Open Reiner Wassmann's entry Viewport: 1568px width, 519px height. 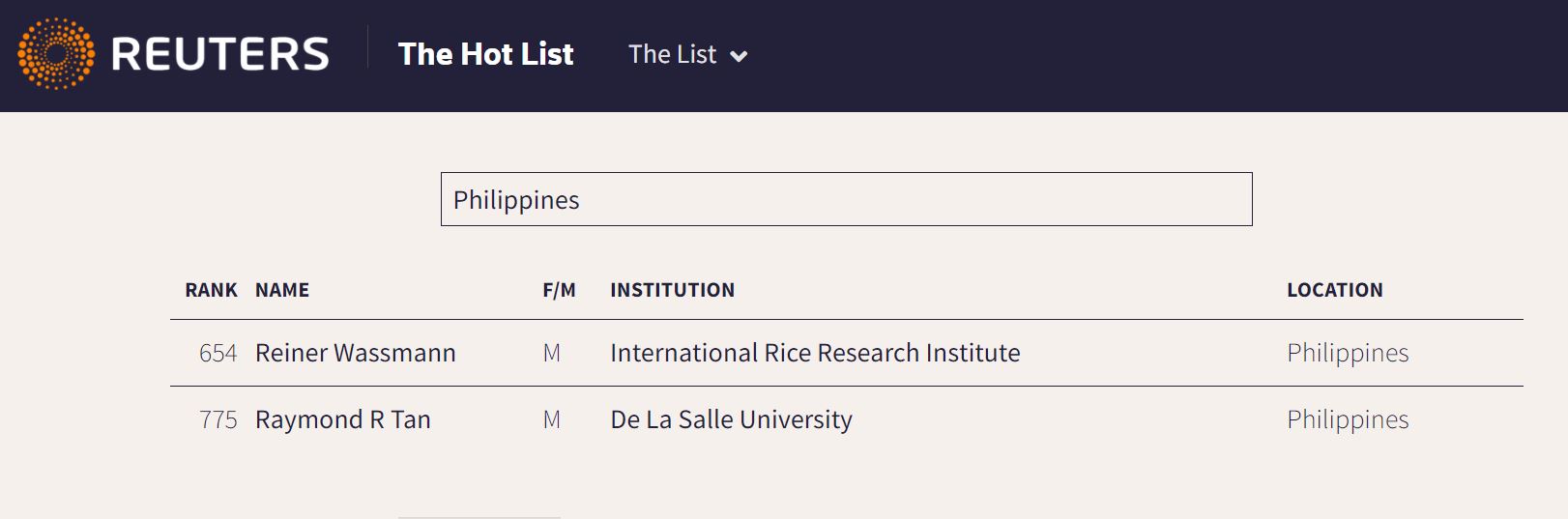coord(355,353)
